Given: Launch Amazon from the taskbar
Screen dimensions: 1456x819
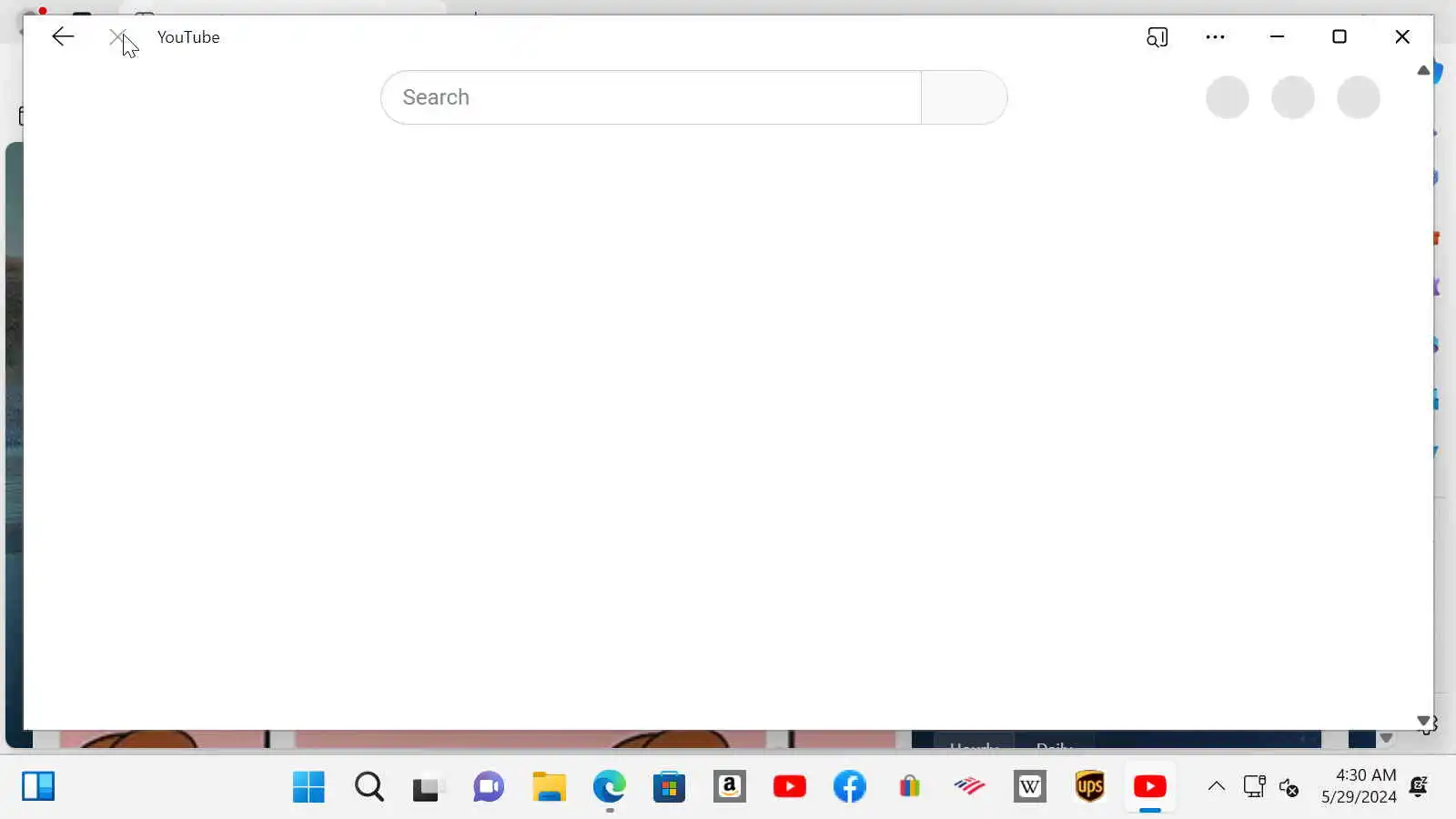Looking at the screenshot, I should pyautogui.click(x=730, y=786).
